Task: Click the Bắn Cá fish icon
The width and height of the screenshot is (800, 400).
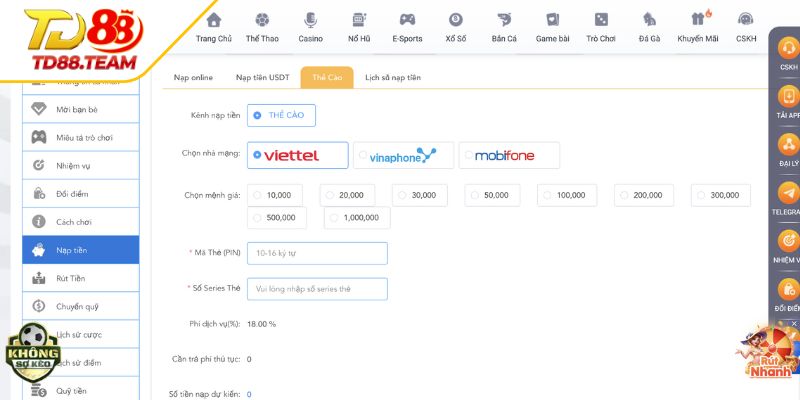Action: pyautogui.click(x=504, y=19)
